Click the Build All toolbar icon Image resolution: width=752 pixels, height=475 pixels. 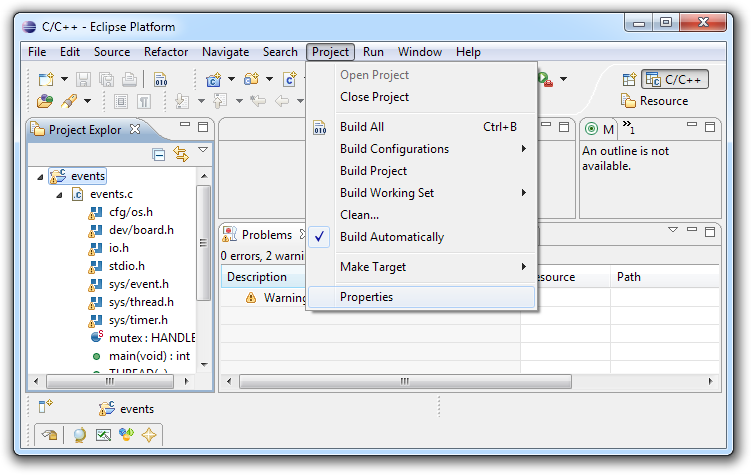coord(161,79)
